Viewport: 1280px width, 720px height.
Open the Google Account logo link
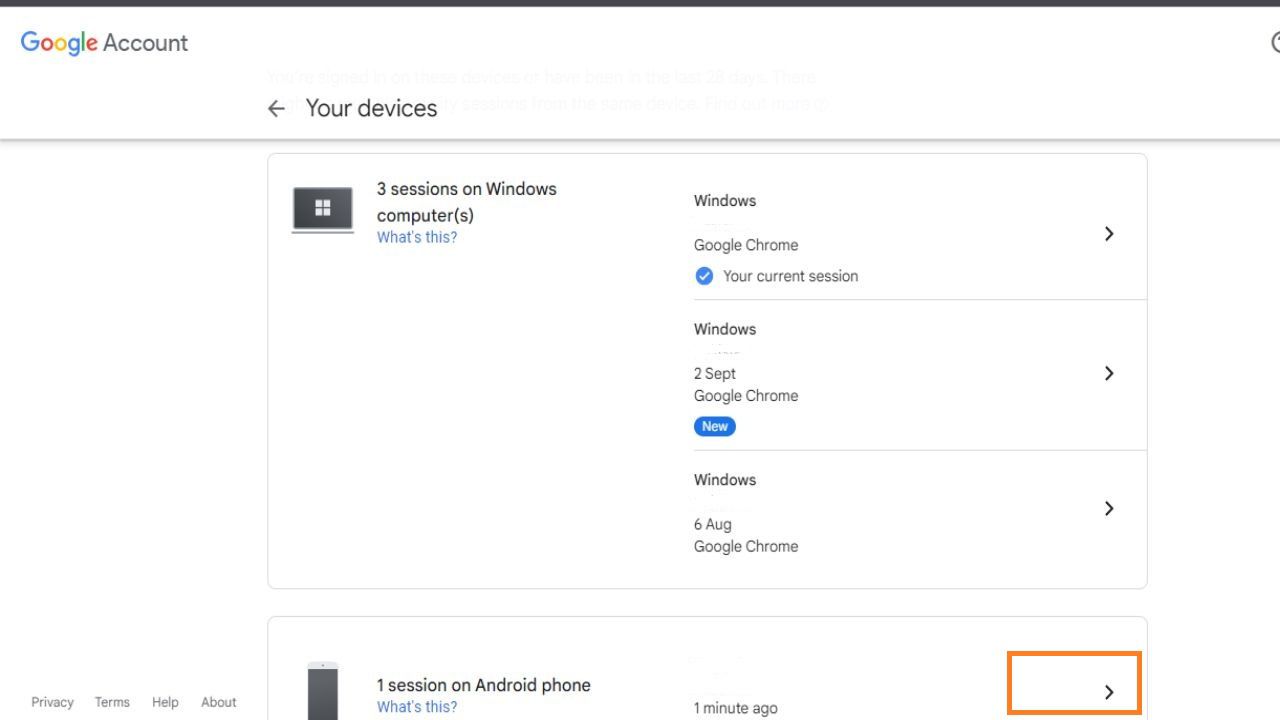[x=104, y=43]
